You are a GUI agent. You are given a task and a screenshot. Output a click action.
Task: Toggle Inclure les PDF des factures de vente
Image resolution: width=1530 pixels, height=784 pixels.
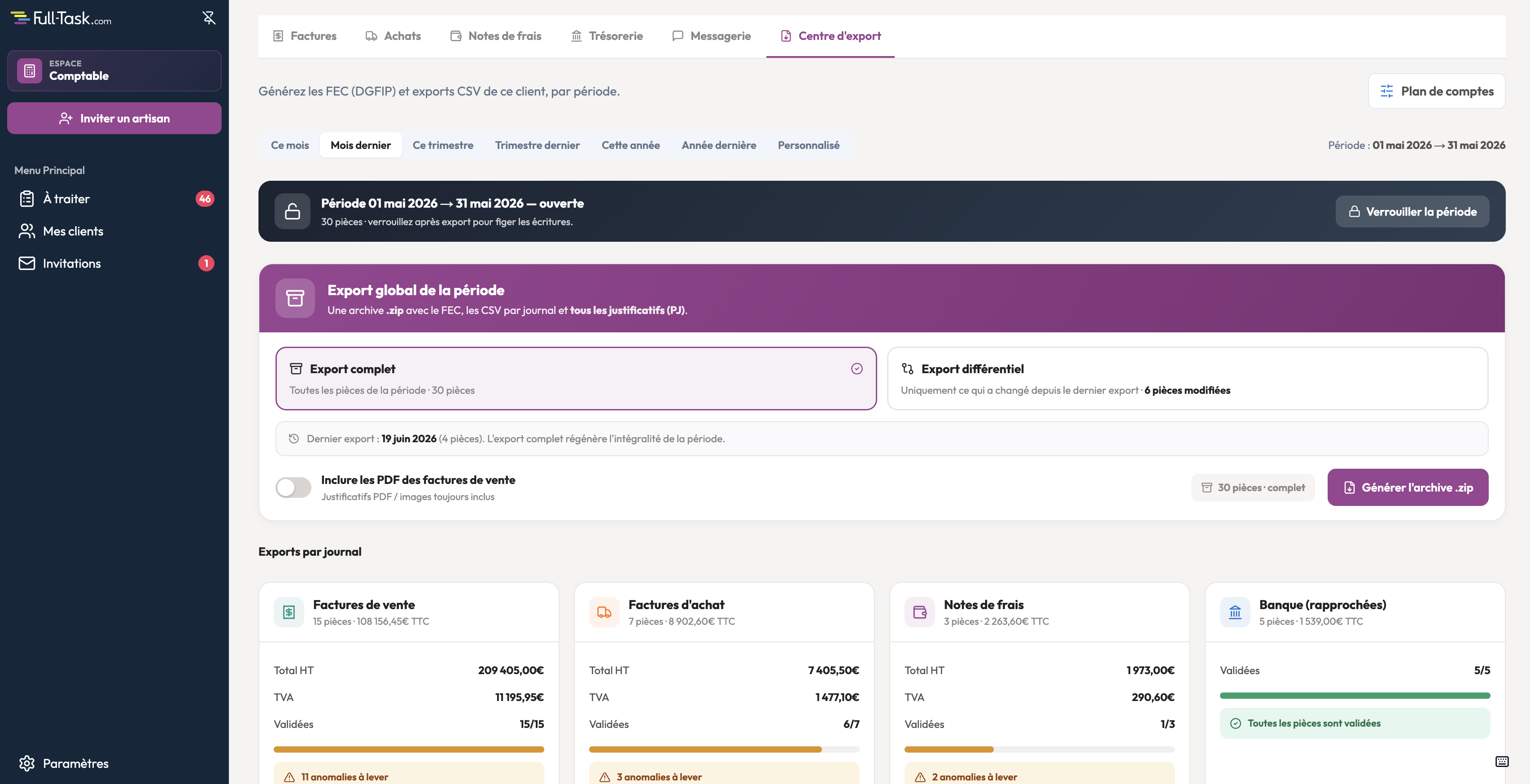tap(293, 488)
